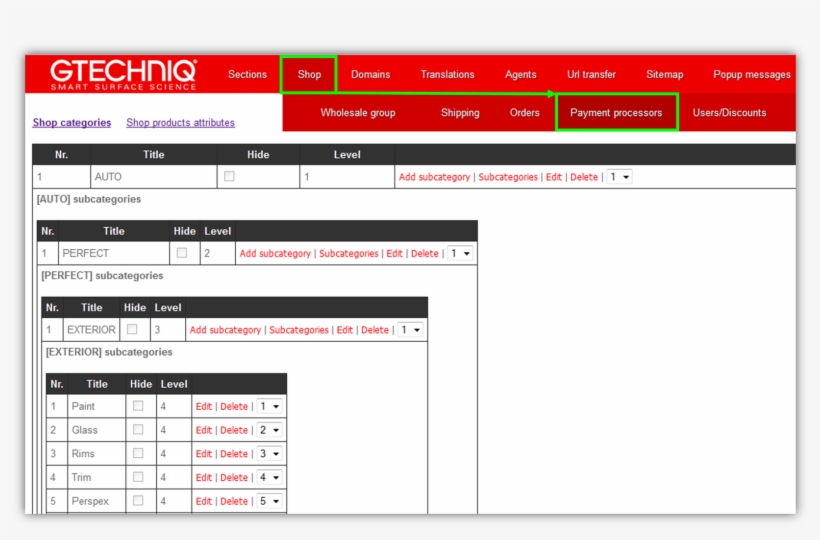Click Add subcategory for EXTERIOR
This screenshot has height=540, width=820.
[x=225, y=330]
